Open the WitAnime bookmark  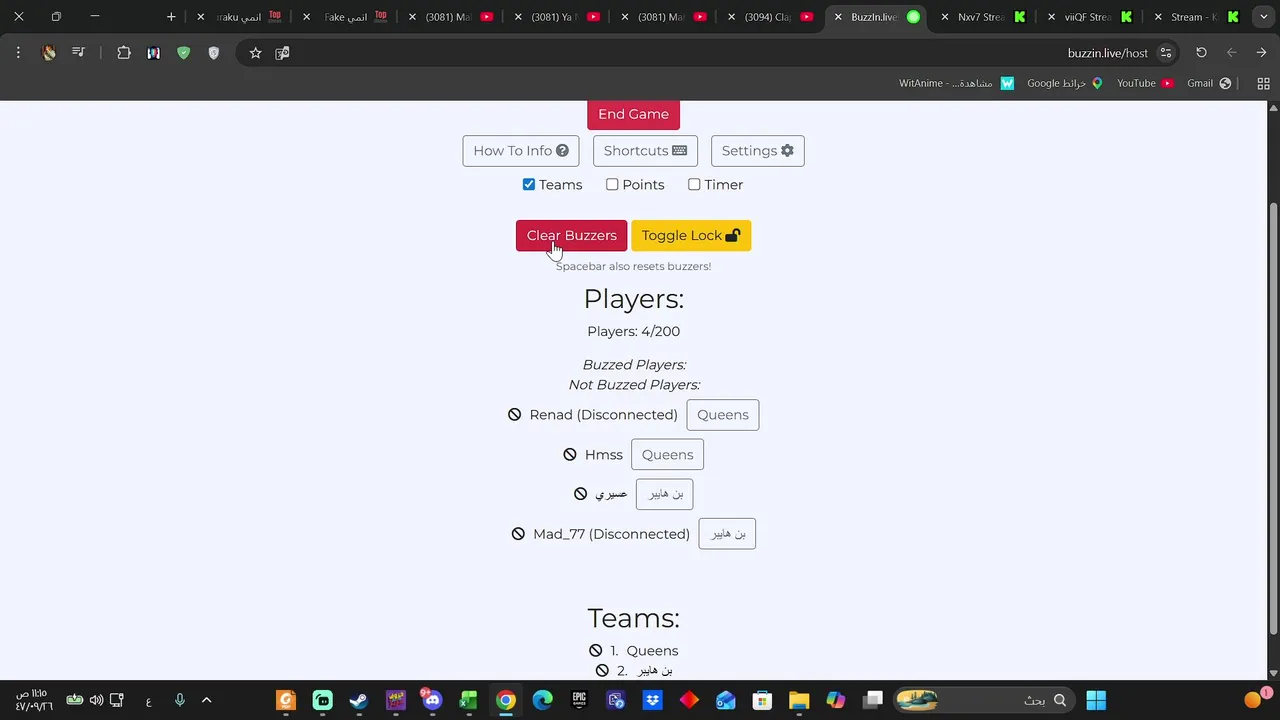click(957, 83)
